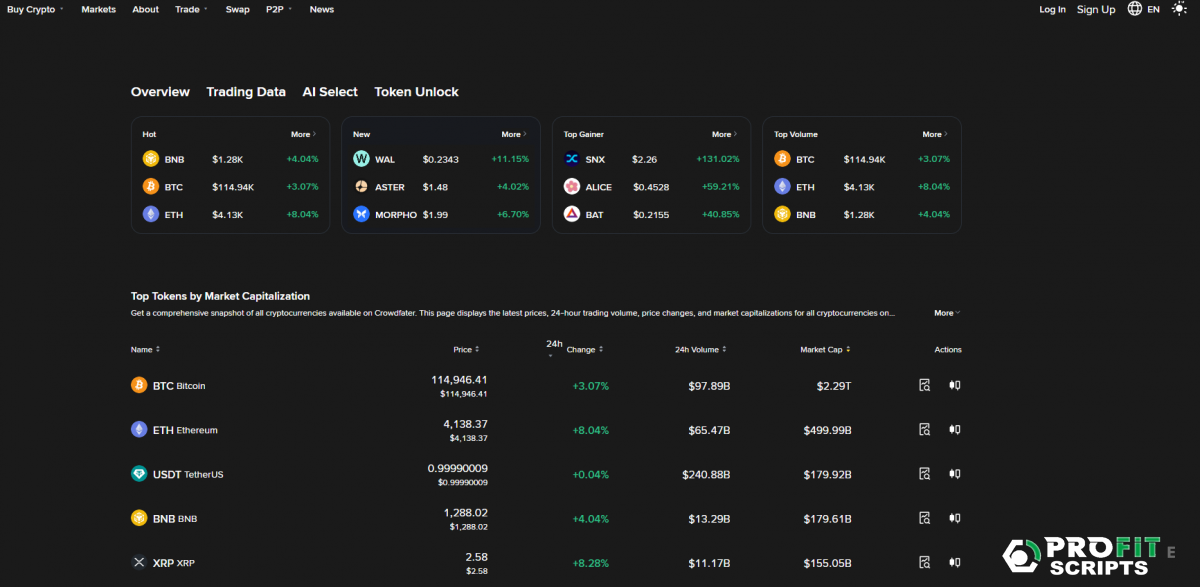Viewport: 1200px width, 587px height.
Task: Click More in the Top Gainer card
Action: (x=724, y=134)
